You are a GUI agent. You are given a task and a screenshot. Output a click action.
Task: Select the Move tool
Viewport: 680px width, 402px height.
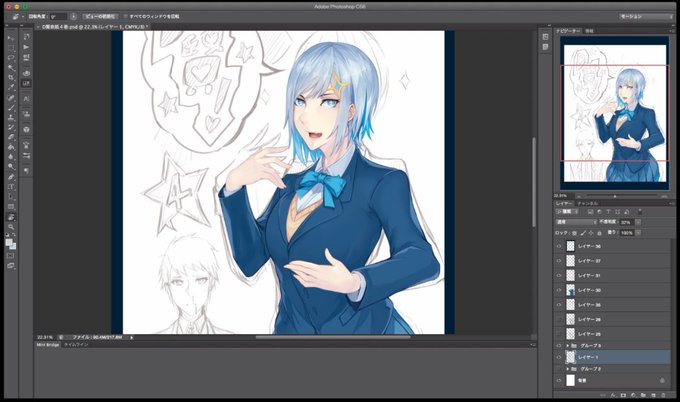point(11,38)
